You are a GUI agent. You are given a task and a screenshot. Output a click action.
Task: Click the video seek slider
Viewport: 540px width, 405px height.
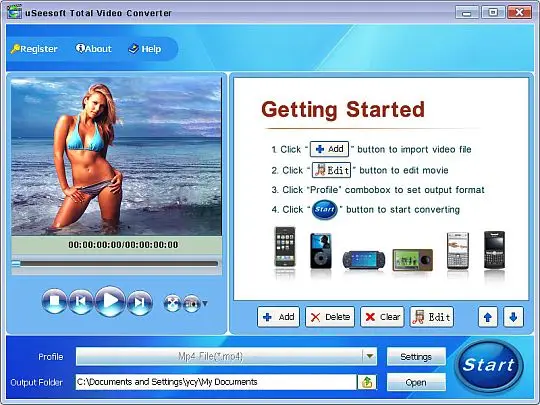click(x=115, y=264)
